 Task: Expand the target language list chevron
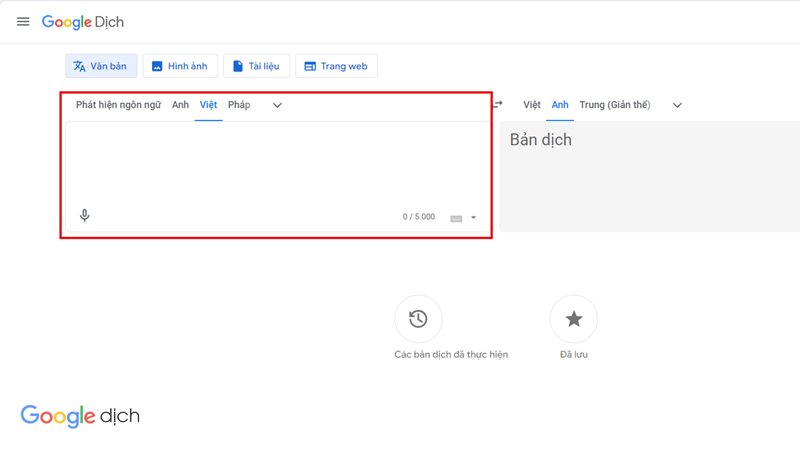point(677,105)
